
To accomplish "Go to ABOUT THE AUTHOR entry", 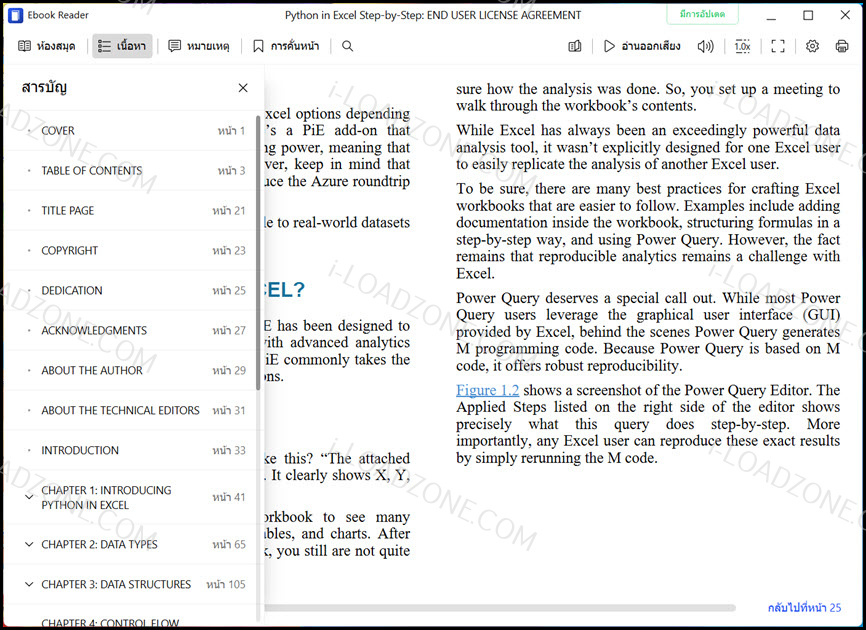I will point(132,370).
